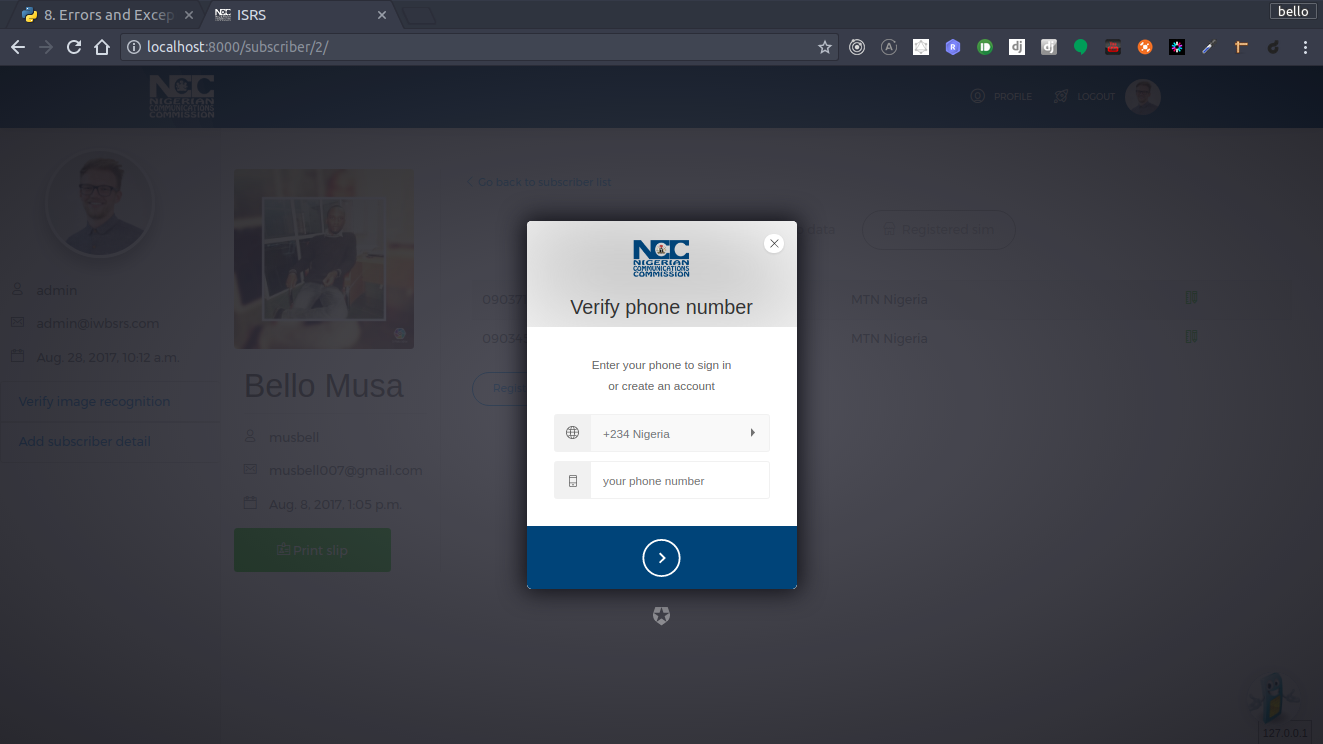This screenshot has height=744, width=1323.
Task: Open the GraphQL extension icon
Action: coord(921,47)
